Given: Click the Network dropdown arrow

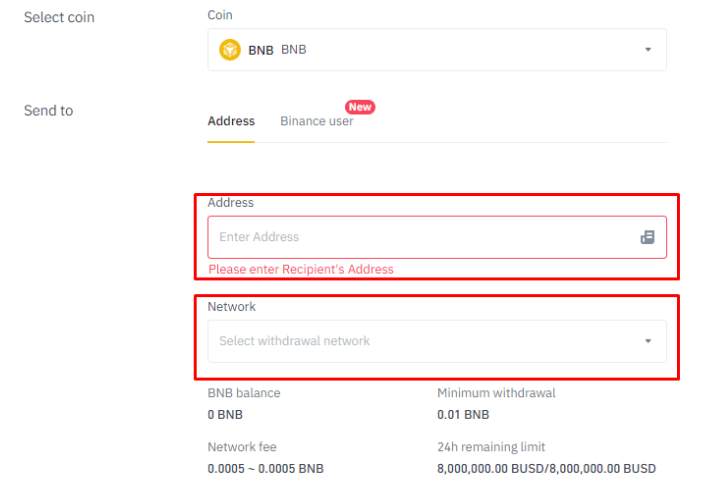Looking at the screenshot, I should [648, 341].
